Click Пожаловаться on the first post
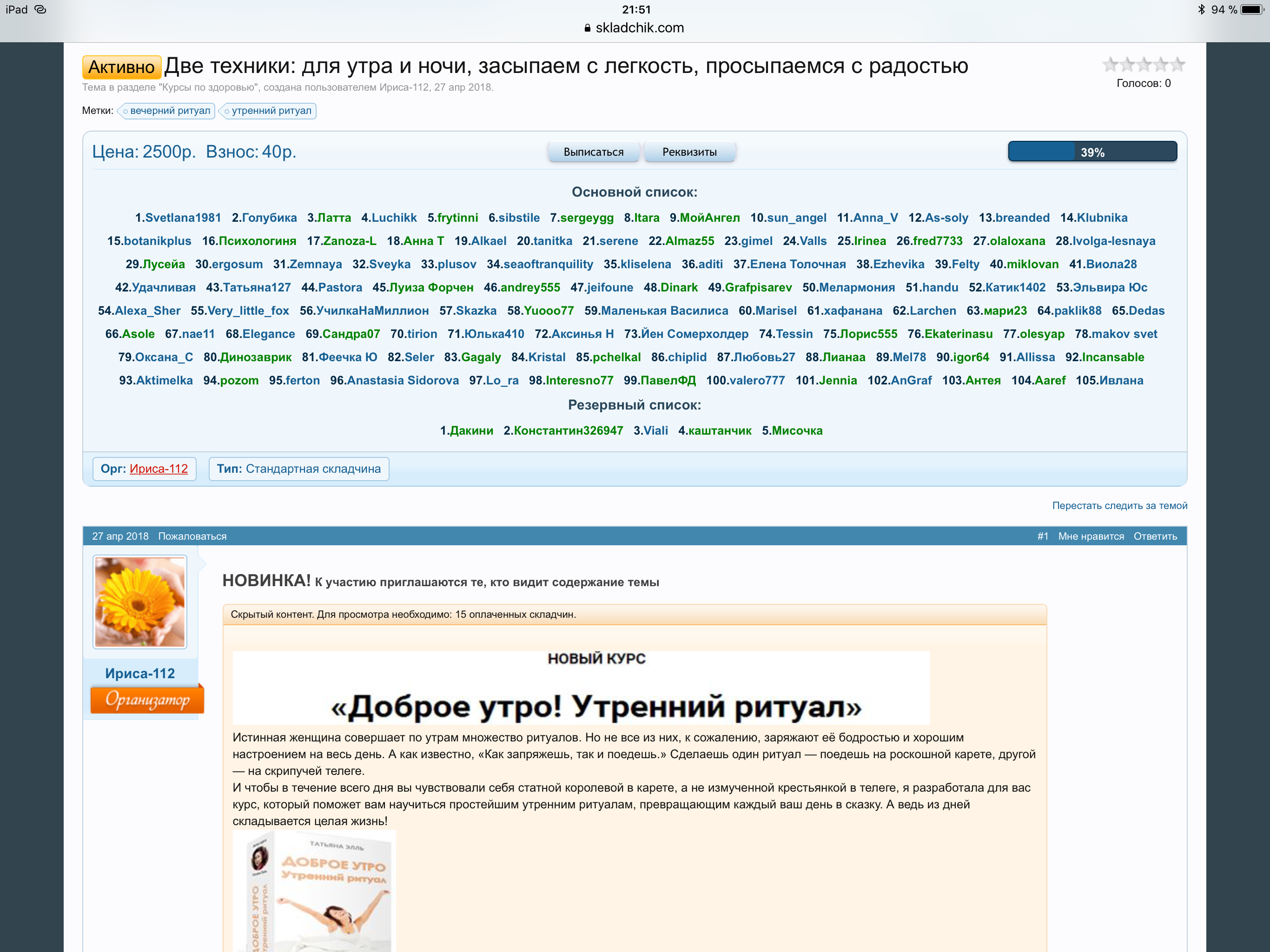The height and width of the screenshot is (952, 1270). (x=192, y=535)
